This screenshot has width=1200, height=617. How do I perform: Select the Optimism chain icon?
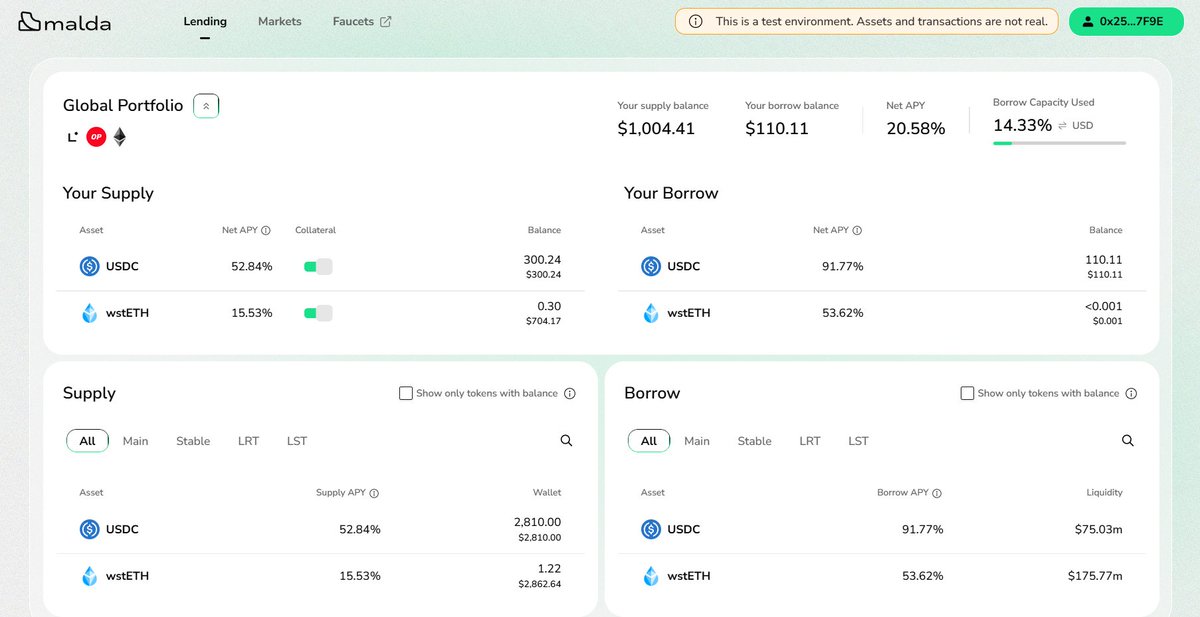[96, 137]
